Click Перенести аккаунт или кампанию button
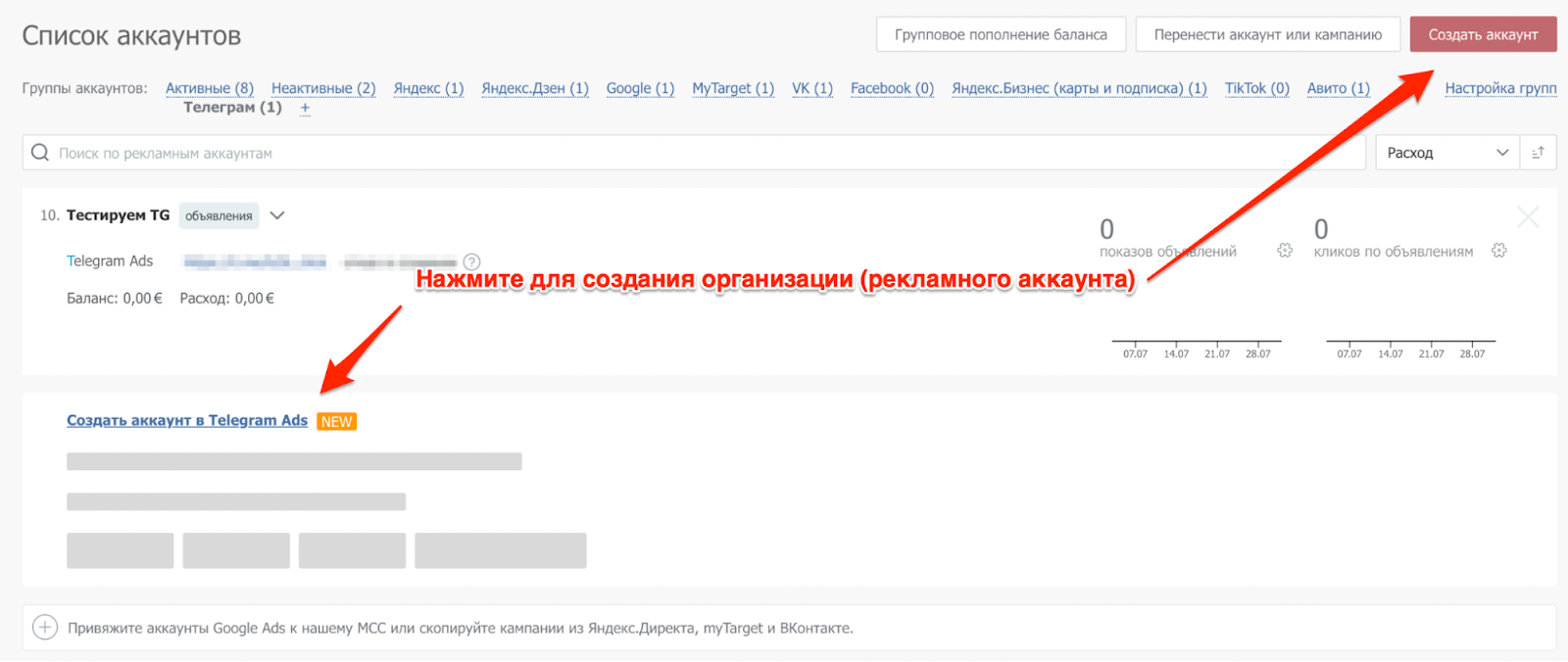Viewport: 1568px width, 662px height. click(x=1268, y=34)
